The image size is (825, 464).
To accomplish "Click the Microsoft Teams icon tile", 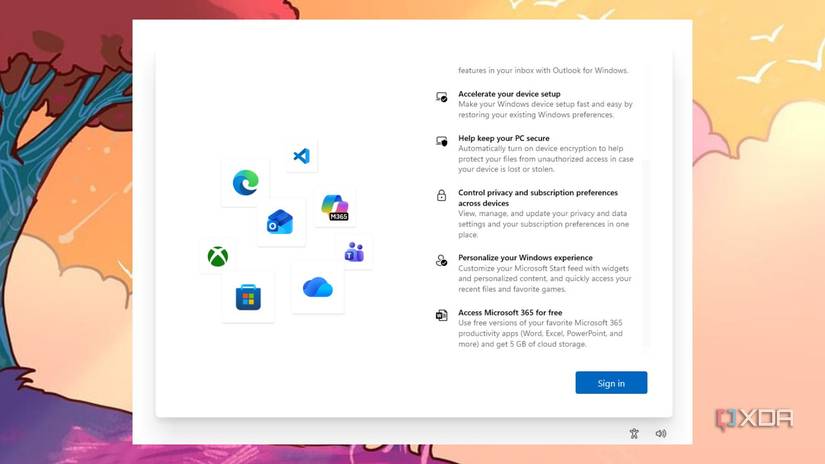I will pos(355,252).
